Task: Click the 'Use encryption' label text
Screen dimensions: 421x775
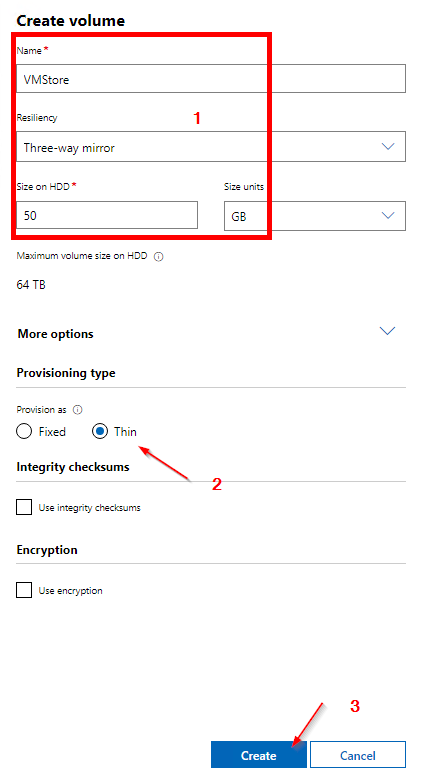Action: coord(70,591)
